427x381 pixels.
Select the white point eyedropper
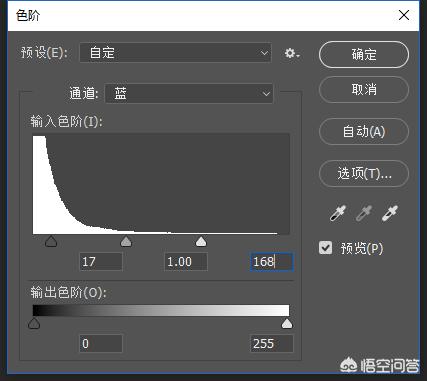tap(390, 213)
